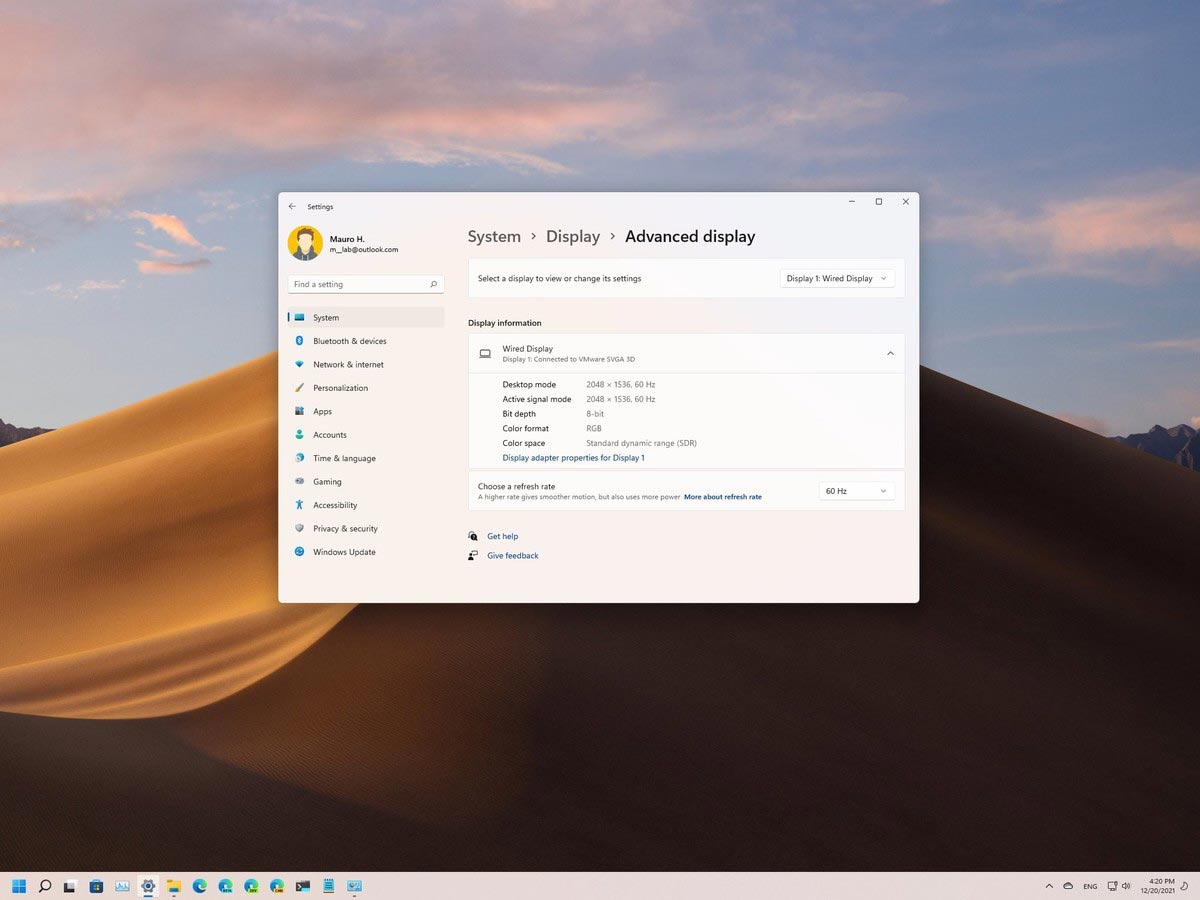Launch Edge Canary from the taskbar
The width and height of the screenshot is (1200, 900).
[x=277, y=886]
